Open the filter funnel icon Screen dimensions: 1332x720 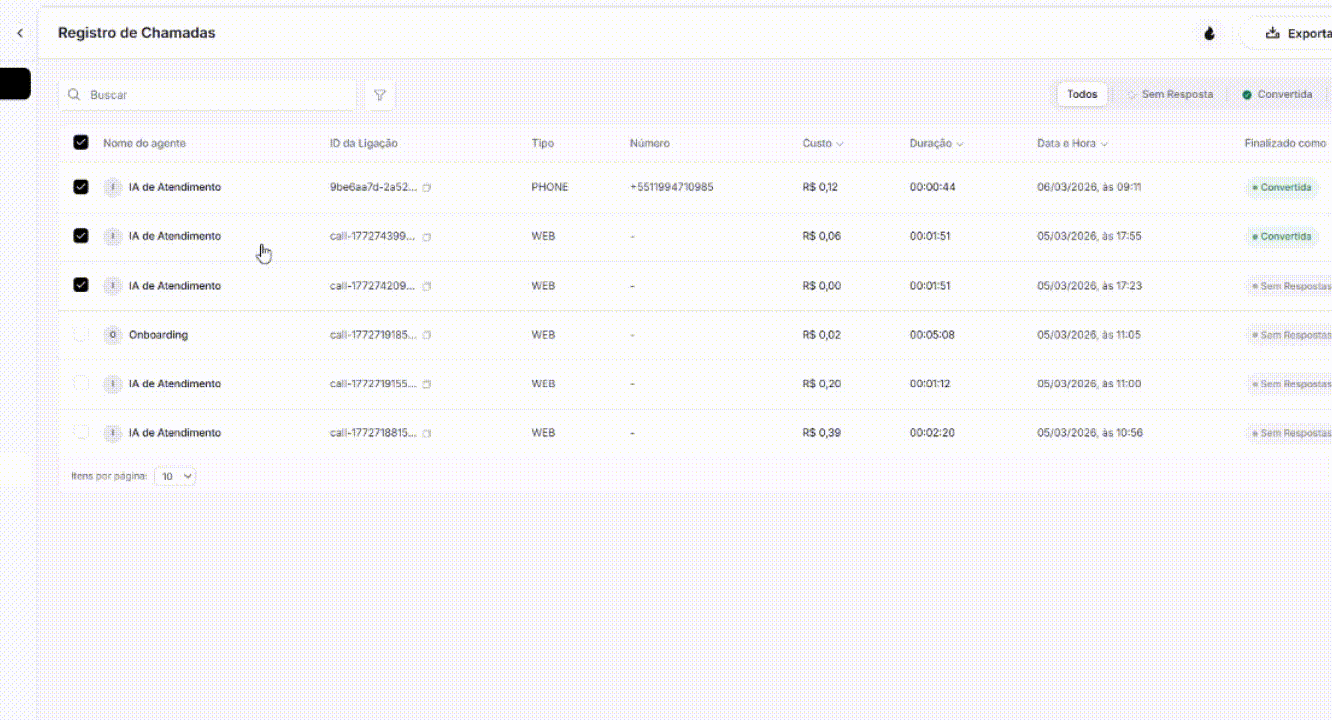380,95
